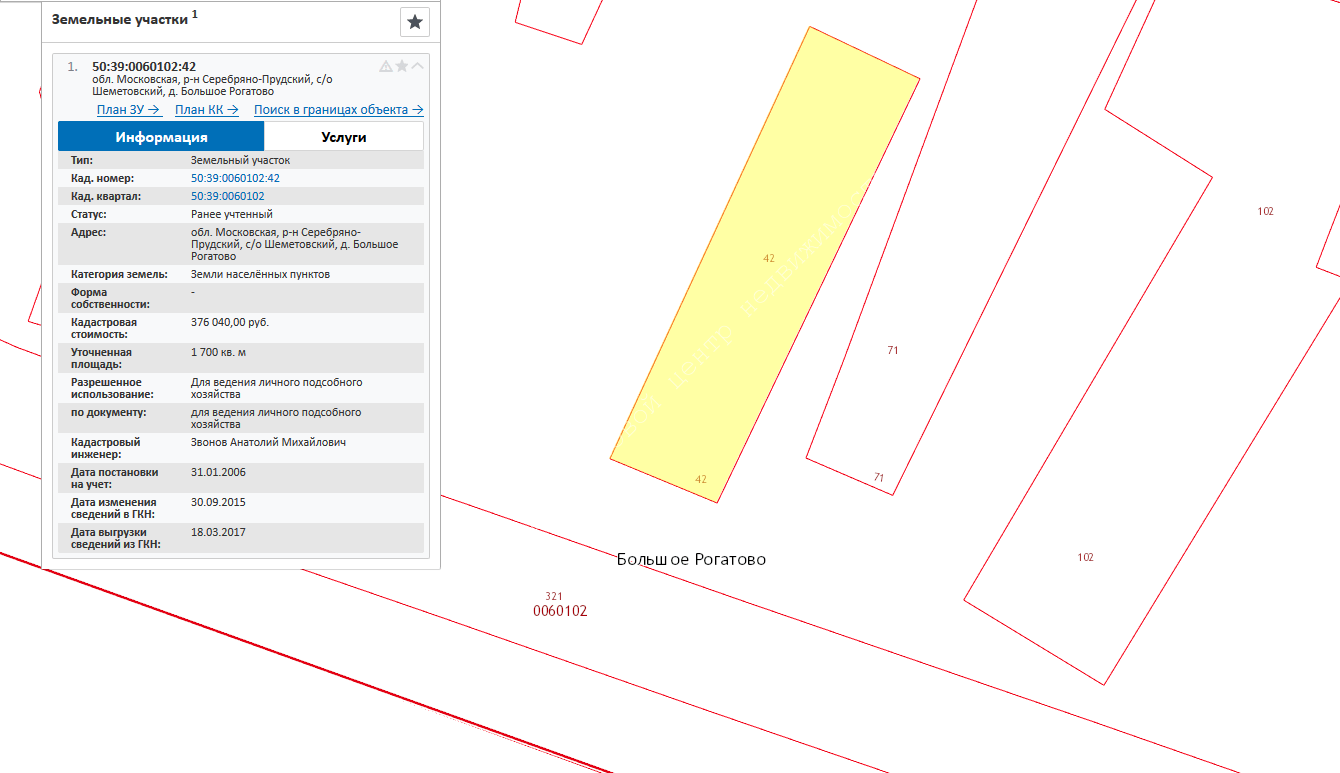Click the export date 18.03.2017
This screenshot has height=773, width=1340.
pyautogui.click(x=218, y=532)
